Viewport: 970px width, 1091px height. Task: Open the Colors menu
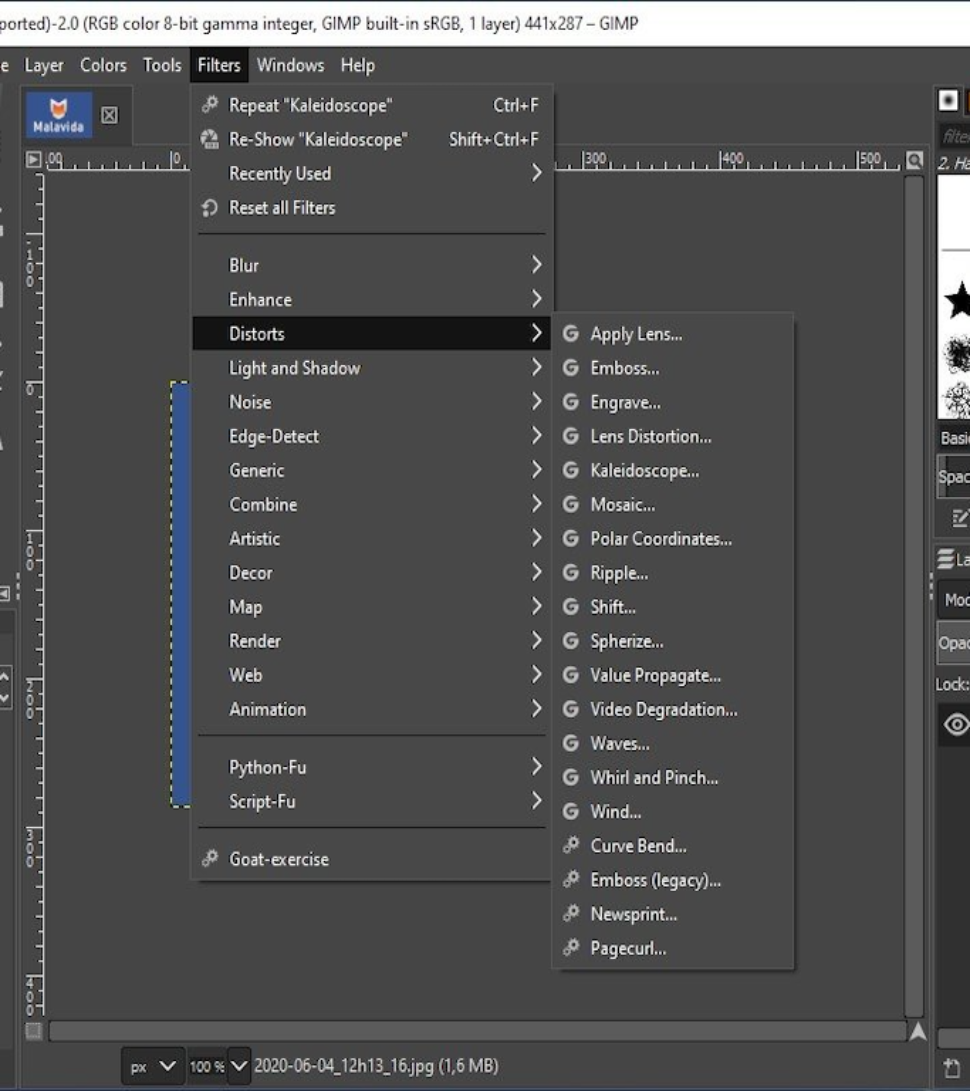(x=103, y=65)
